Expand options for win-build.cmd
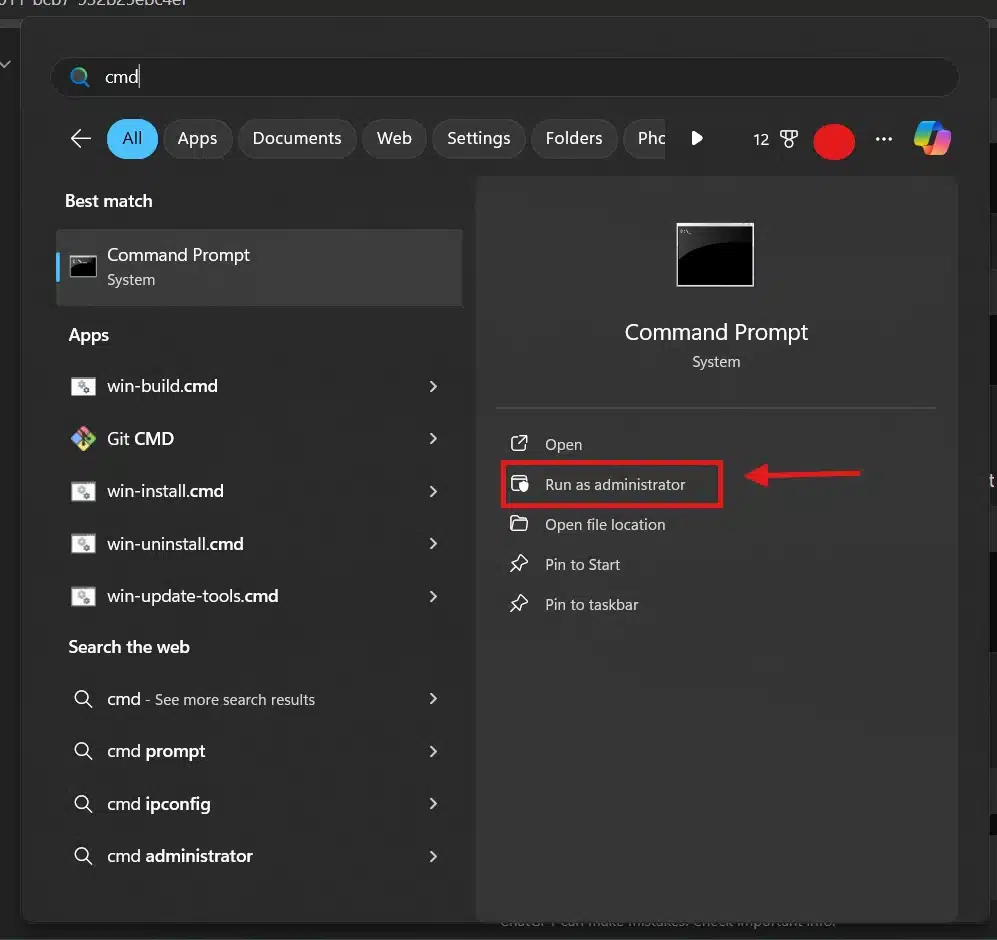 433,386
